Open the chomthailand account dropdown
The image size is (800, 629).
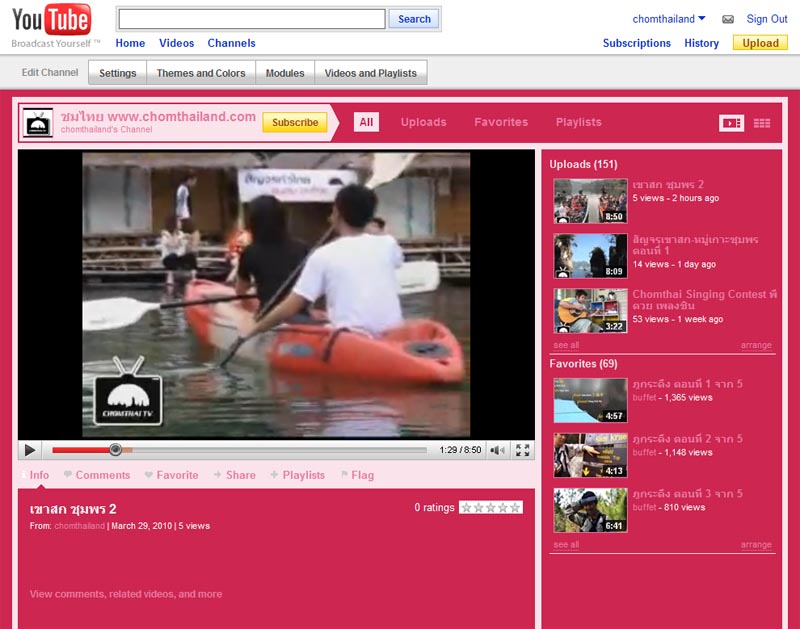(669, 19)
